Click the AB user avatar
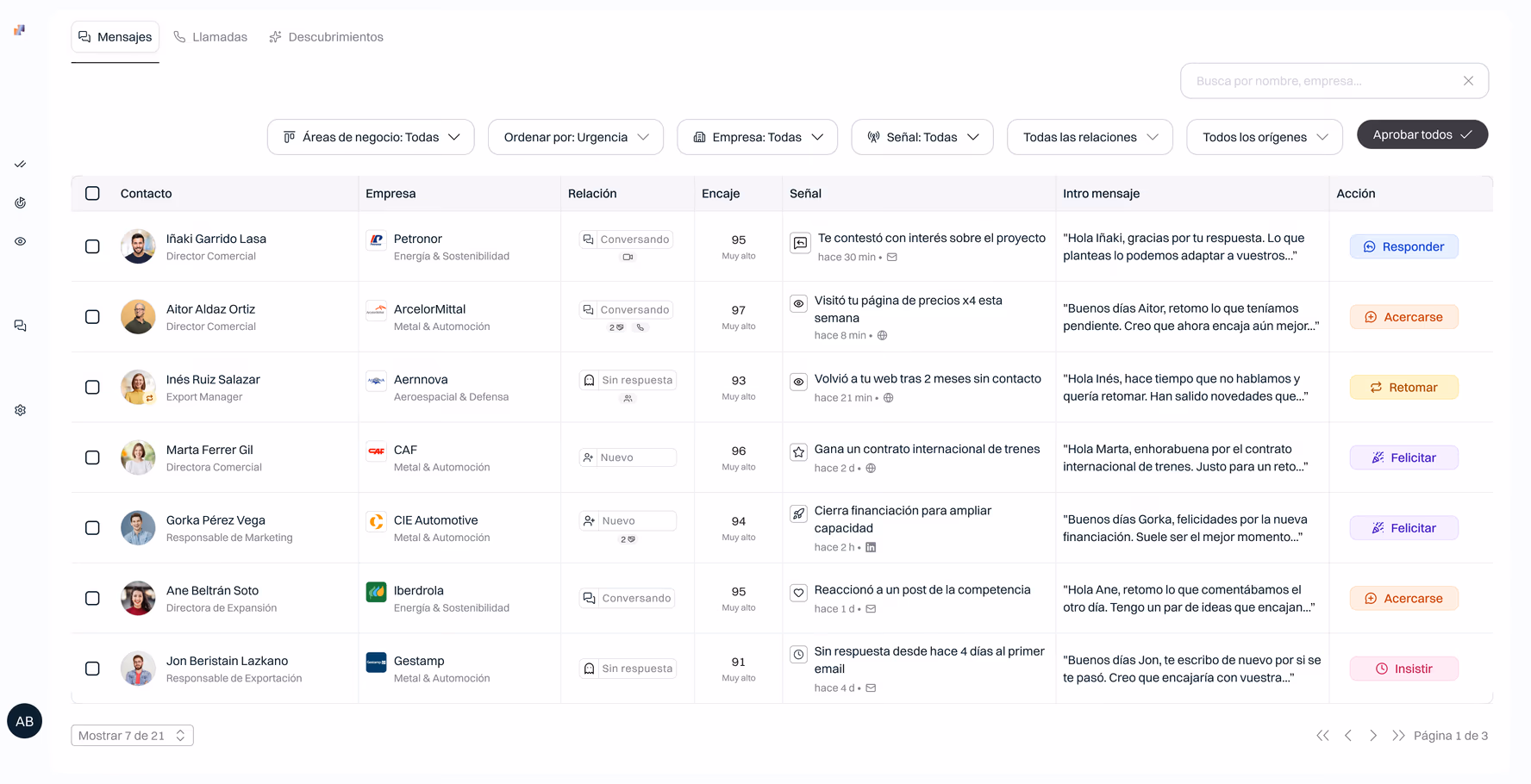The width and height of the screenshot is (1531, 784). point(25,721)
